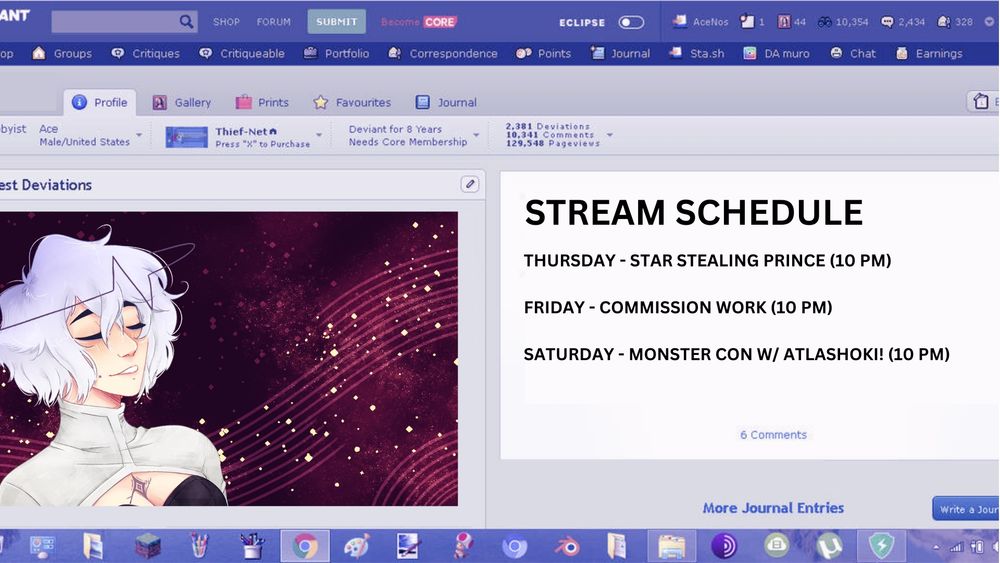Switch to the Profile tab

point(99,102)
